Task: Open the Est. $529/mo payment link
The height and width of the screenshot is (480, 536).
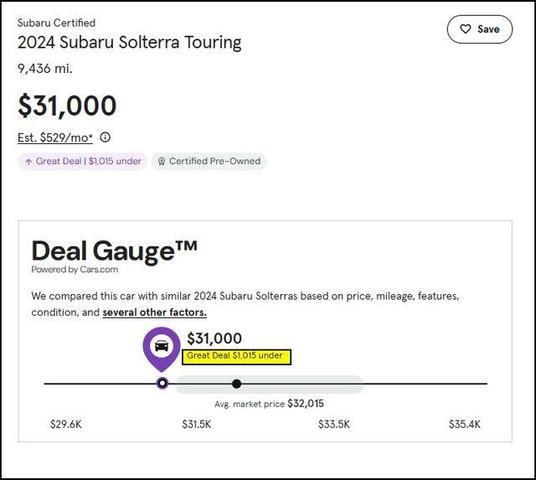Action: click(55, 138)
